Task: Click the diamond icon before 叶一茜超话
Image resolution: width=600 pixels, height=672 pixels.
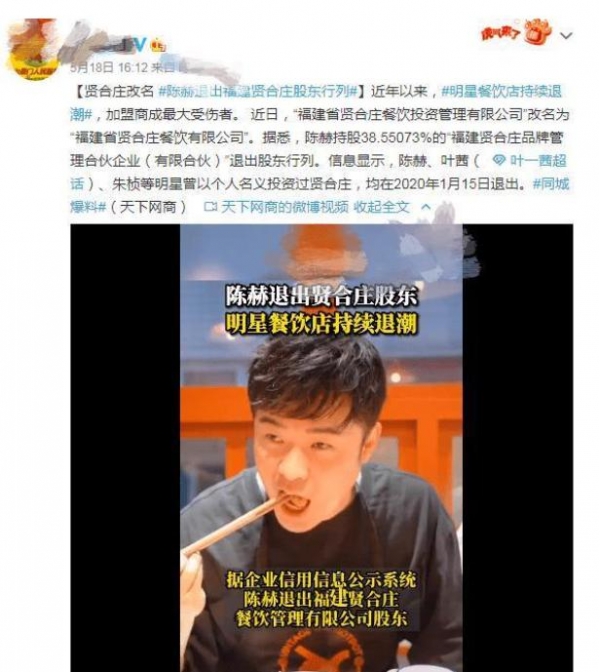Action: [x=498, y=161]
